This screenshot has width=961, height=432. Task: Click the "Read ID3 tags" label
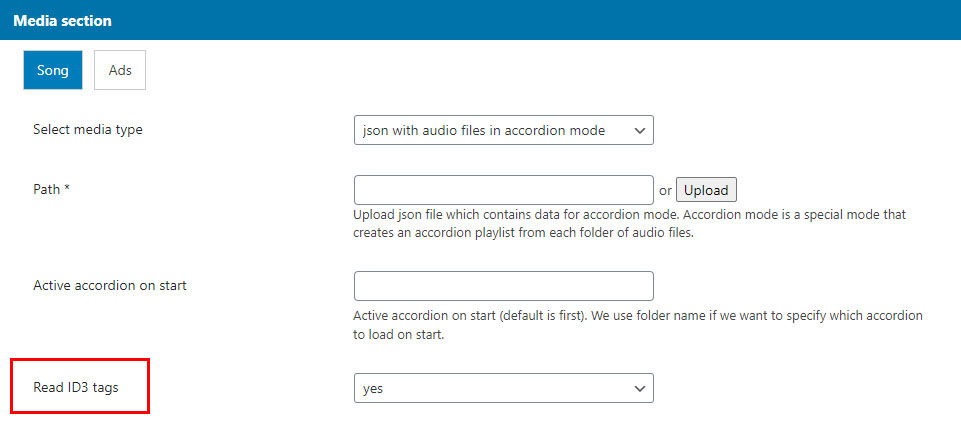click(x=76, y=387)
